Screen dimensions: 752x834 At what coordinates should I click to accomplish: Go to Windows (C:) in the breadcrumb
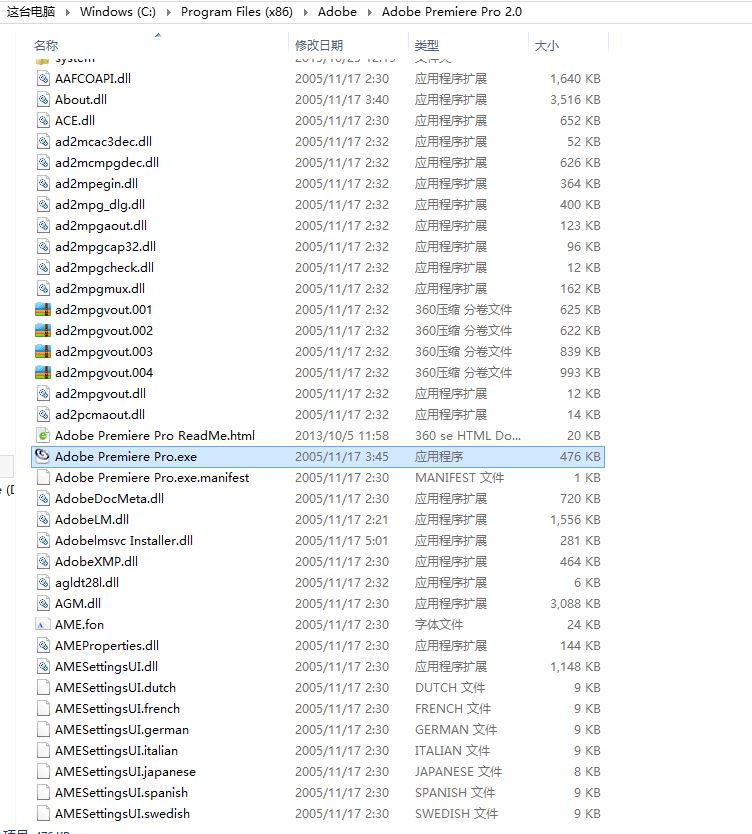[118, 12]
